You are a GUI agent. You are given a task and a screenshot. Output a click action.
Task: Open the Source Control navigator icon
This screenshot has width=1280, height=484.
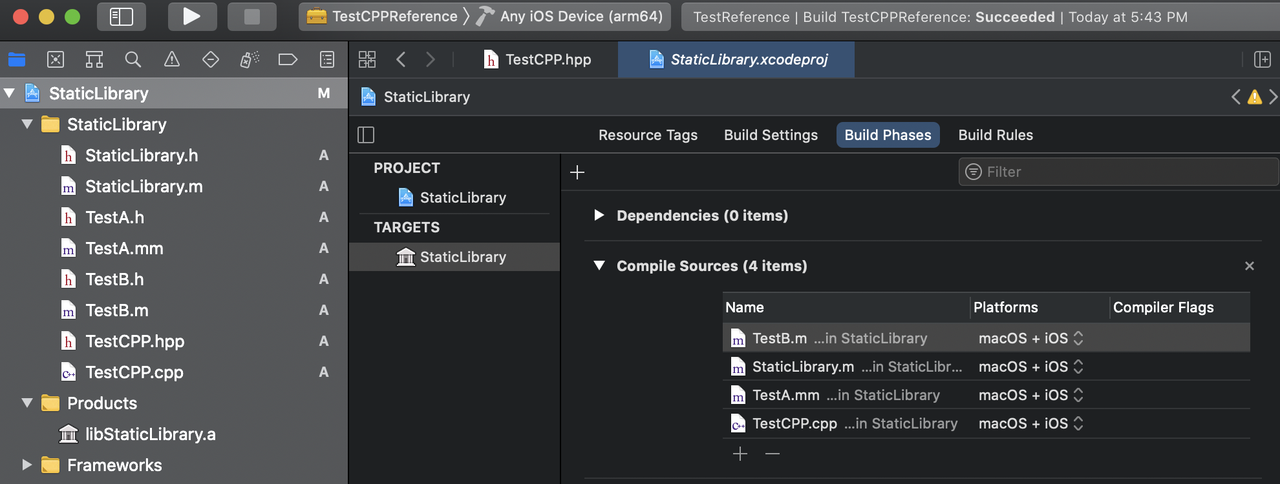(x=55, y=60)
